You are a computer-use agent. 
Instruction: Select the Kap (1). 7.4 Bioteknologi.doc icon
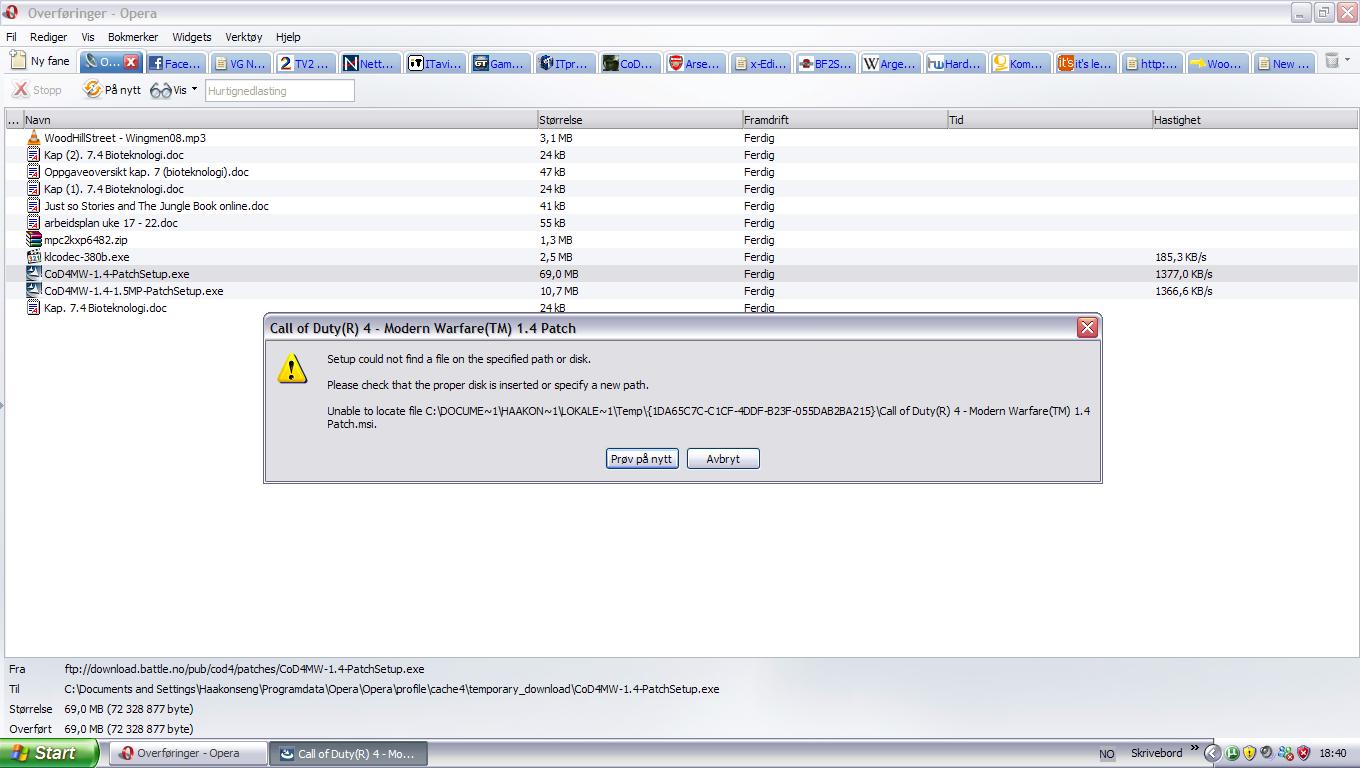(x=34, y=189)
